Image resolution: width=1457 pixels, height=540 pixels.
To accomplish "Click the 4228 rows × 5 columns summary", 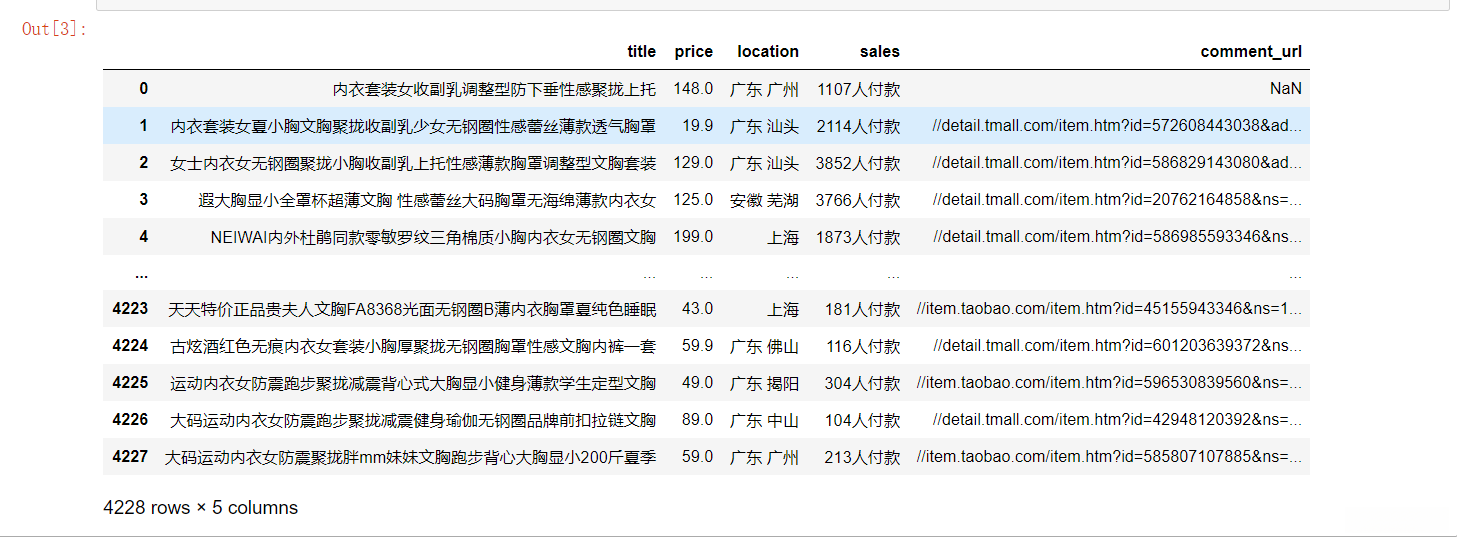I will 200,508.
